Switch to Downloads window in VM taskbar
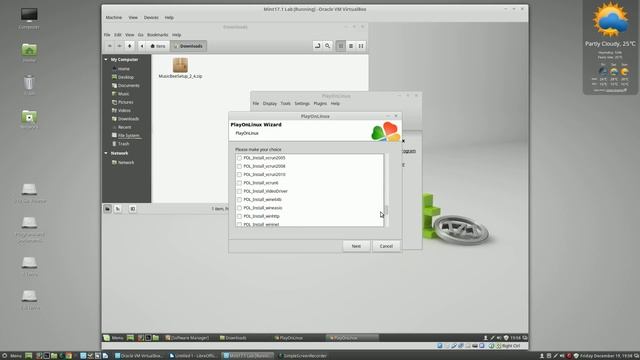Screen dimensions: 640x360 click(233, 338)
